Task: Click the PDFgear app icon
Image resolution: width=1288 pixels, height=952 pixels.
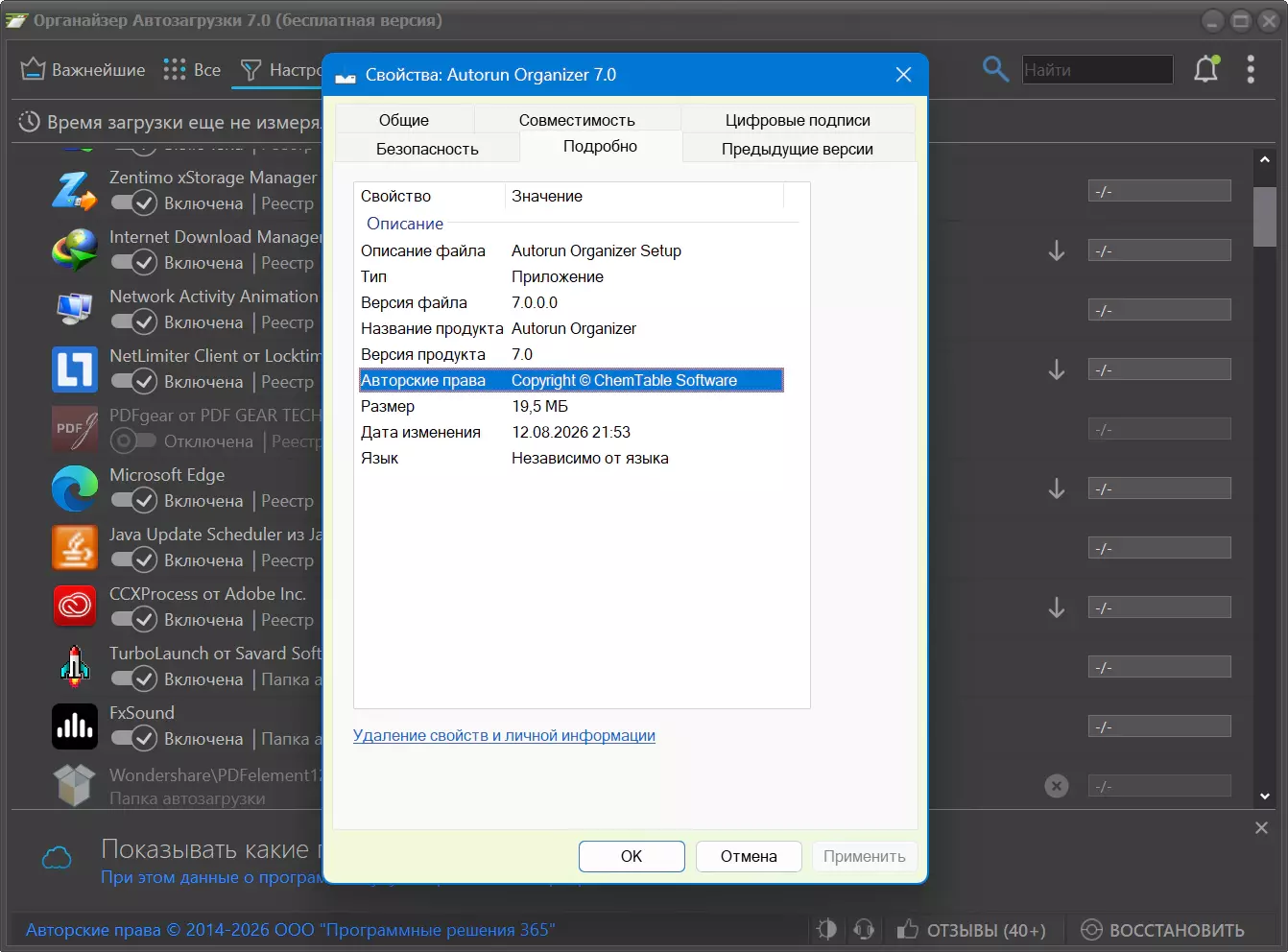Action: [74, 429]
